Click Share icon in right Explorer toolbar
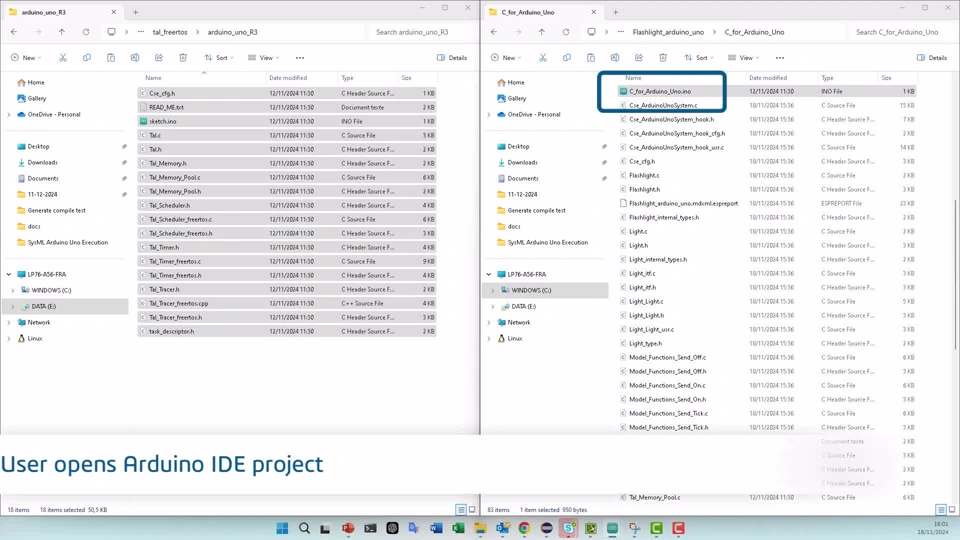Screen dimensions: 960x540 (639, 58)
